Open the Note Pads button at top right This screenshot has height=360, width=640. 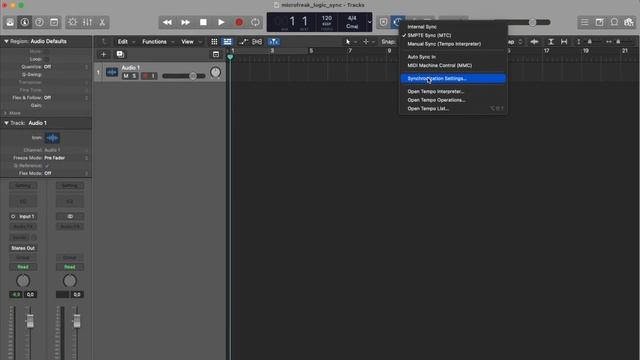tap(599, 22)
